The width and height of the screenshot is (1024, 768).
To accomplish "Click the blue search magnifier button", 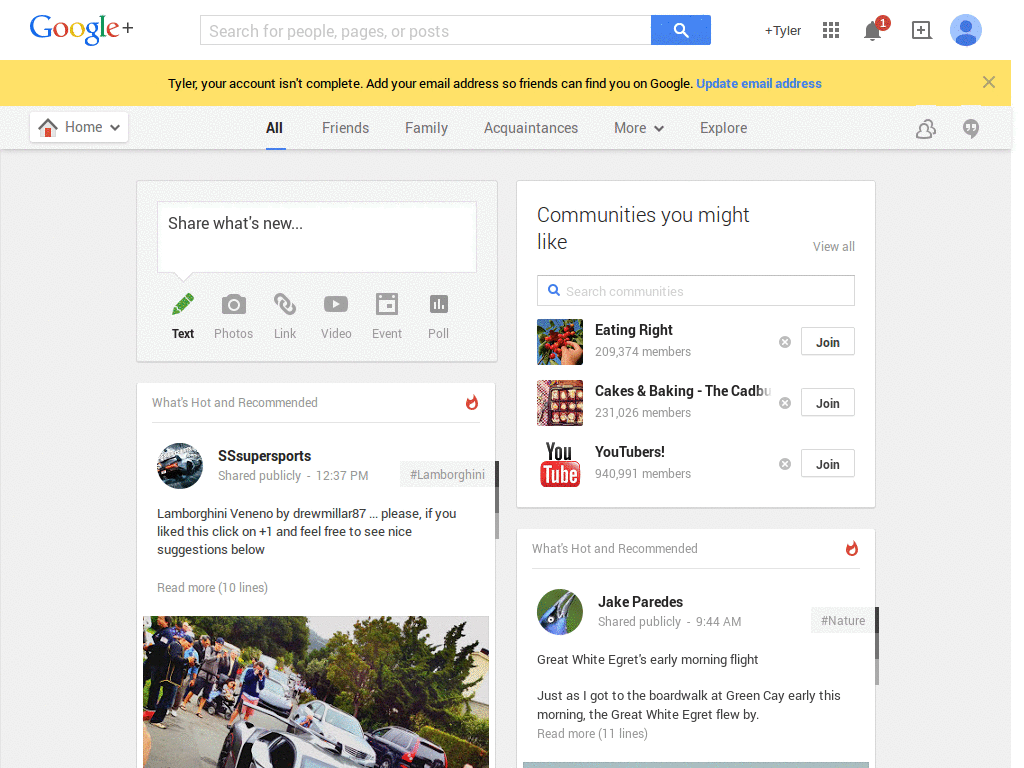I will (680, 30).
